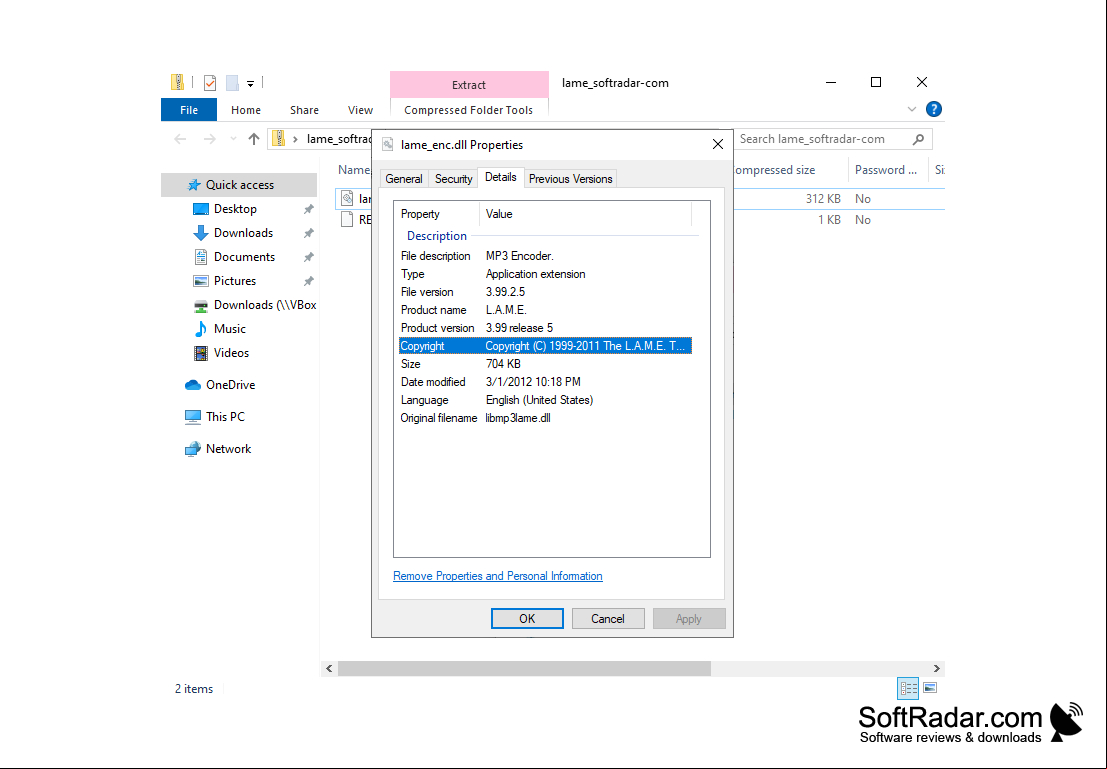Click the Properties icon in the Quick Access Toolbar
The height and width of the screenshot is (769, 1107).
210,83
